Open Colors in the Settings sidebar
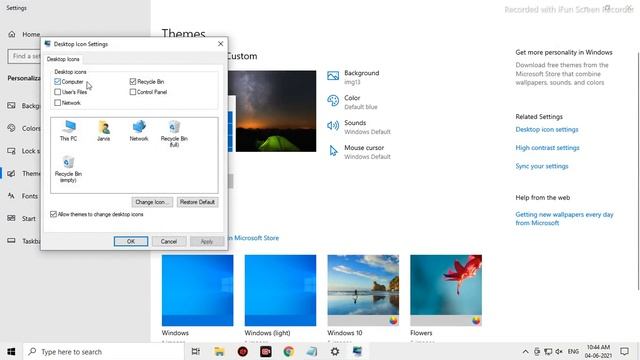The width and height of the screenshot is (640, 360). (24, 129)
